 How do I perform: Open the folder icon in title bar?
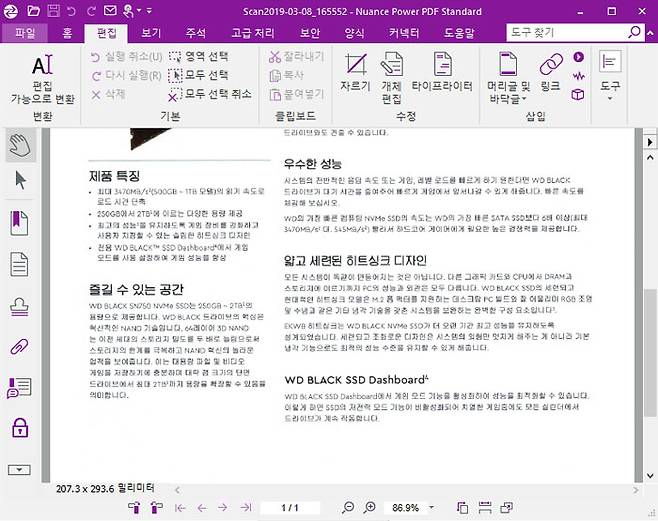click(34, 10)
